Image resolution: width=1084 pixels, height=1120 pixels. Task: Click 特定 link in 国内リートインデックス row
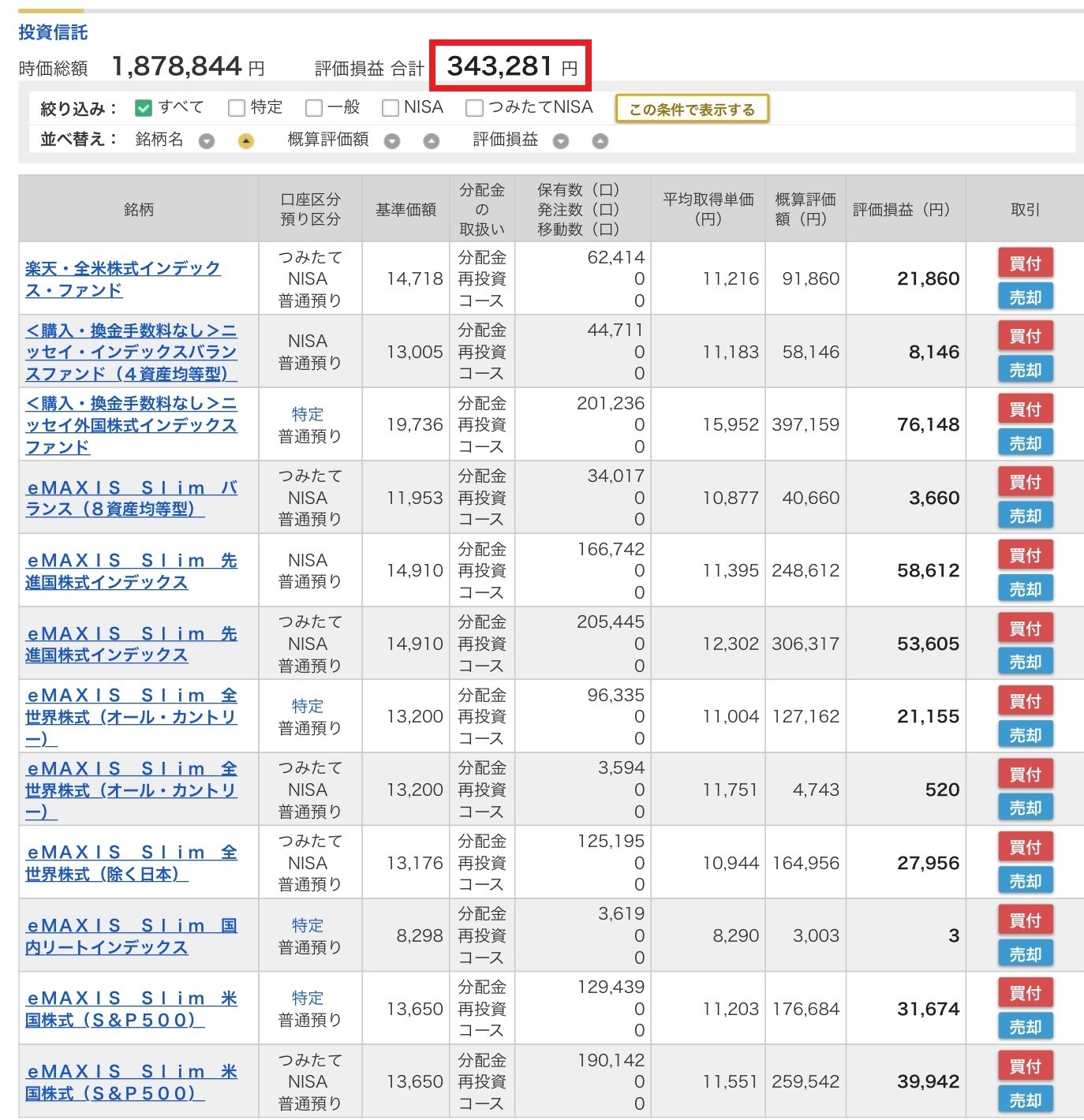(308, 925)
